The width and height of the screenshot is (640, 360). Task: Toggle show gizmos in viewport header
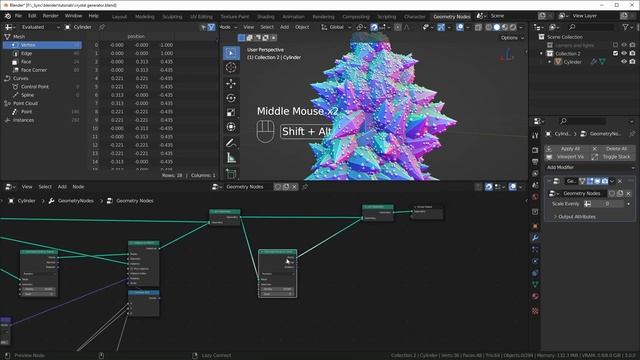(441, 27)
